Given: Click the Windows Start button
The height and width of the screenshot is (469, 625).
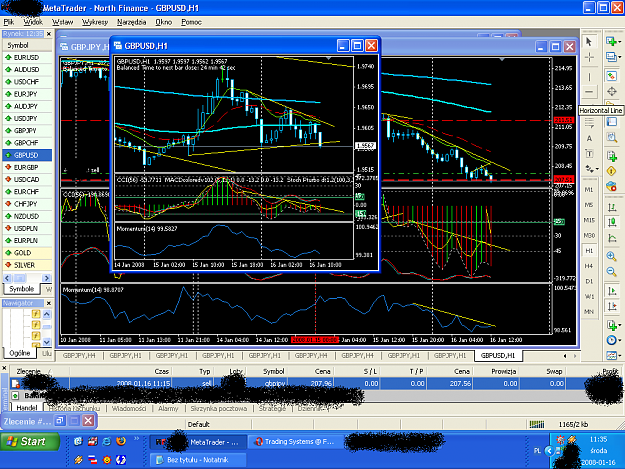Looking at the screenshot, I should [x=29, y=442].
